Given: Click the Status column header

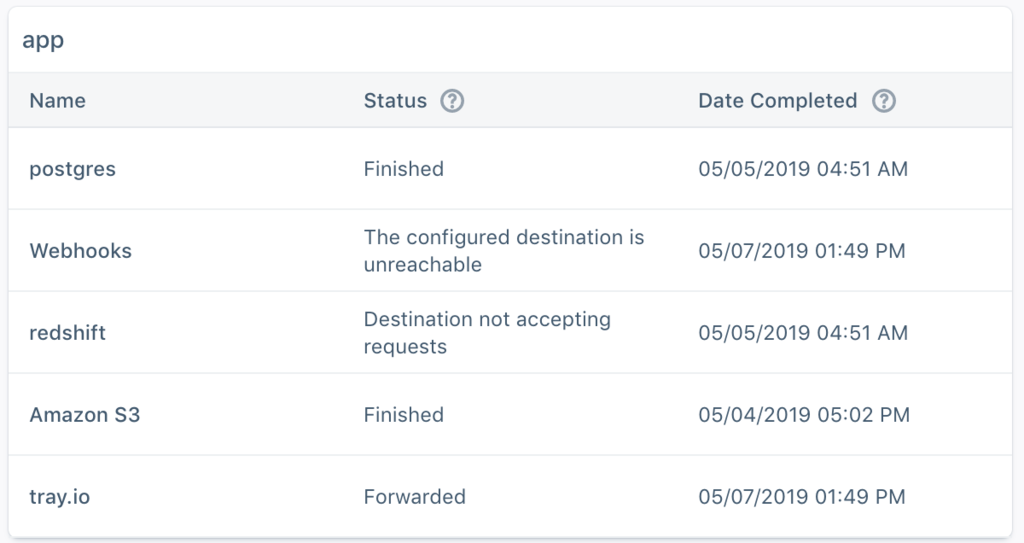Looking at the screenshot, I should 395,101.
